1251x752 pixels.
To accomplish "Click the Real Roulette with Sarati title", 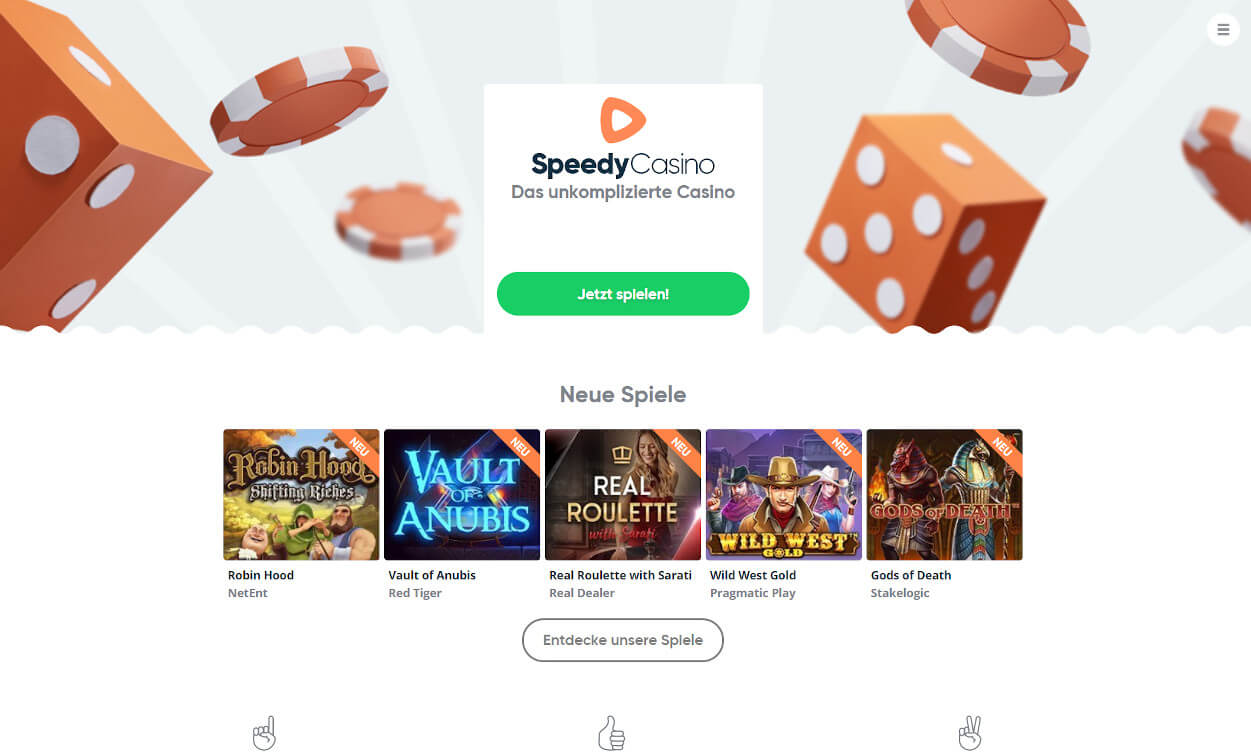I will click(x=620, y=575).
